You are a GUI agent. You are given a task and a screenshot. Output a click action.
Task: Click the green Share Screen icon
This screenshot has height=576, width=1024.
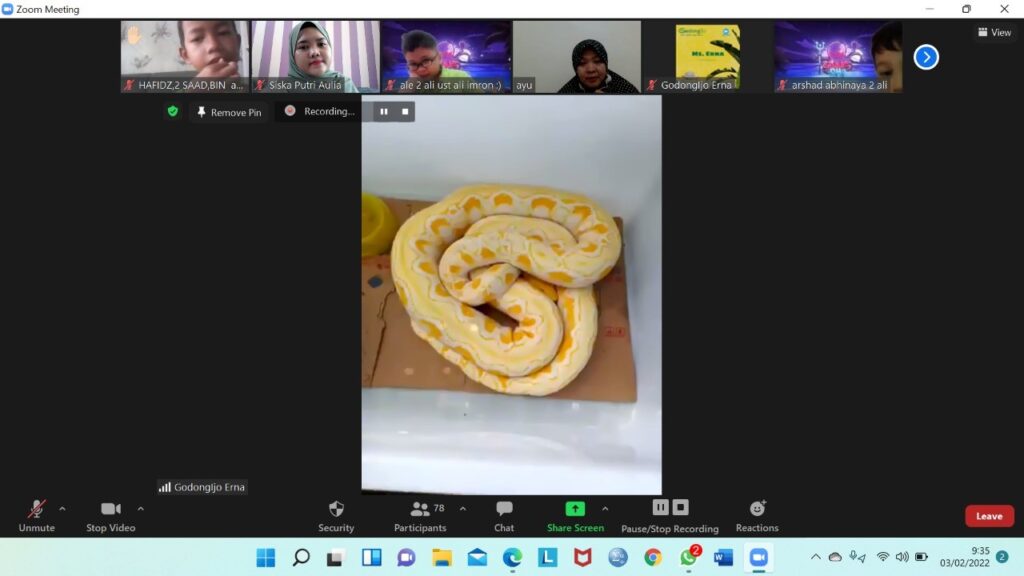click(x=575, y=509)
